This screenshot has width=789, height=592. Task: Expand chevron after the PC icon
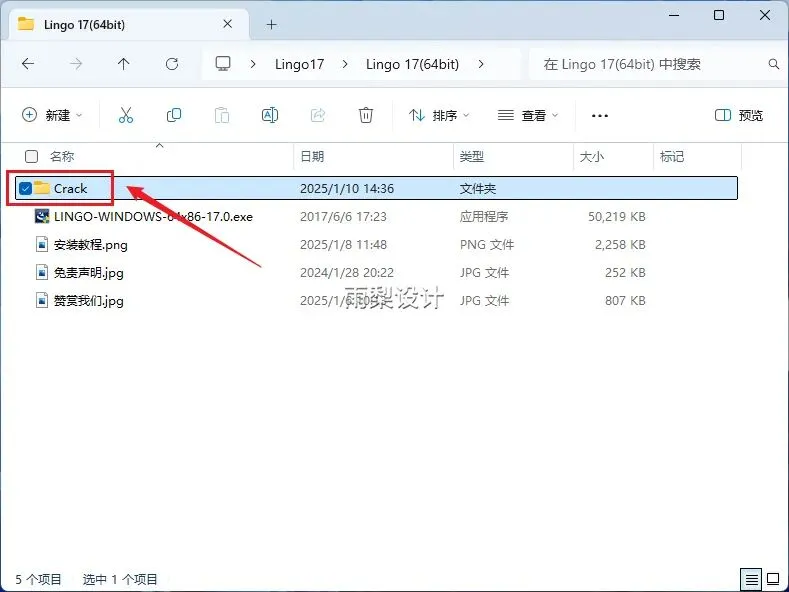(x=253, y=64)
